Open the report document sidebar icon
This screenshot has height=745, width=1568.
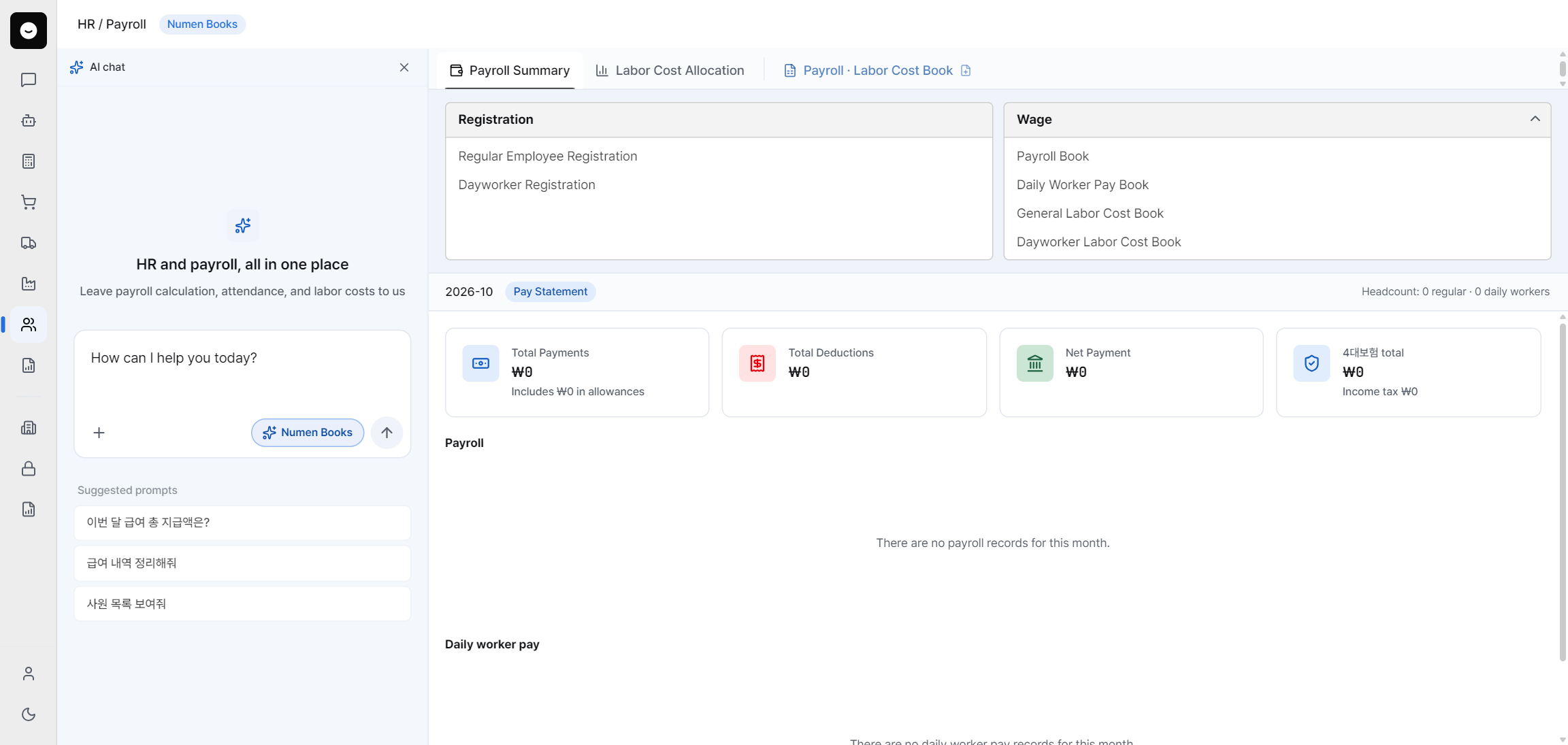coord(29,365)
